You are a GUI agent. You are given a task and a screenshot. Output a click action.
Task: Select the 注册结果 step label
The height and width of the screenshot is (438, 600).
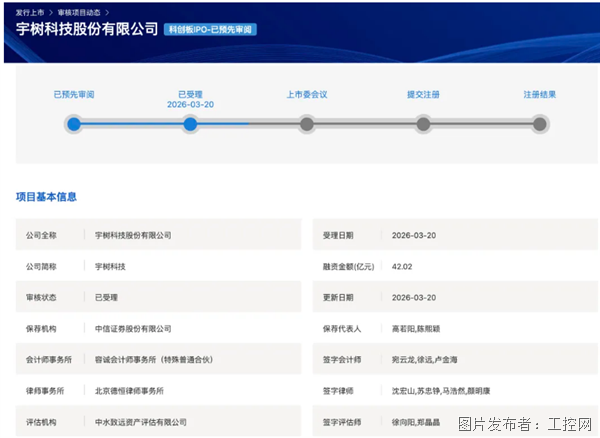(540, 95)
